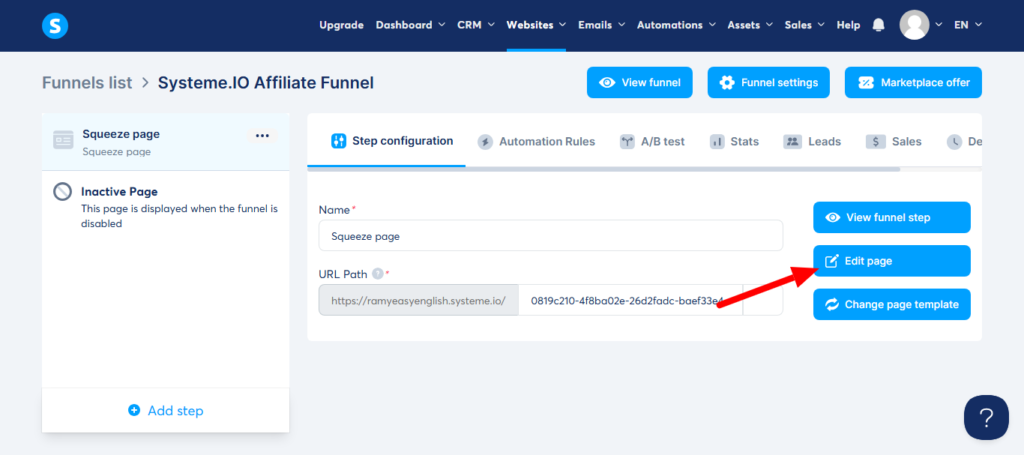Switch to A/B test tab
The image size is (1024, 455).
point(652,141)
